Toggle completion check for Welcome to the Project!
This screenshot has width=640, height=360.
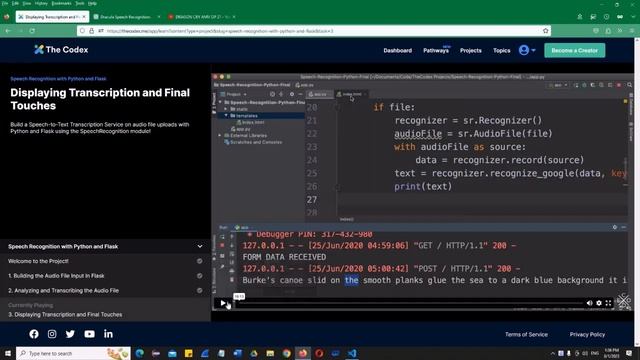tap(200, 261)
